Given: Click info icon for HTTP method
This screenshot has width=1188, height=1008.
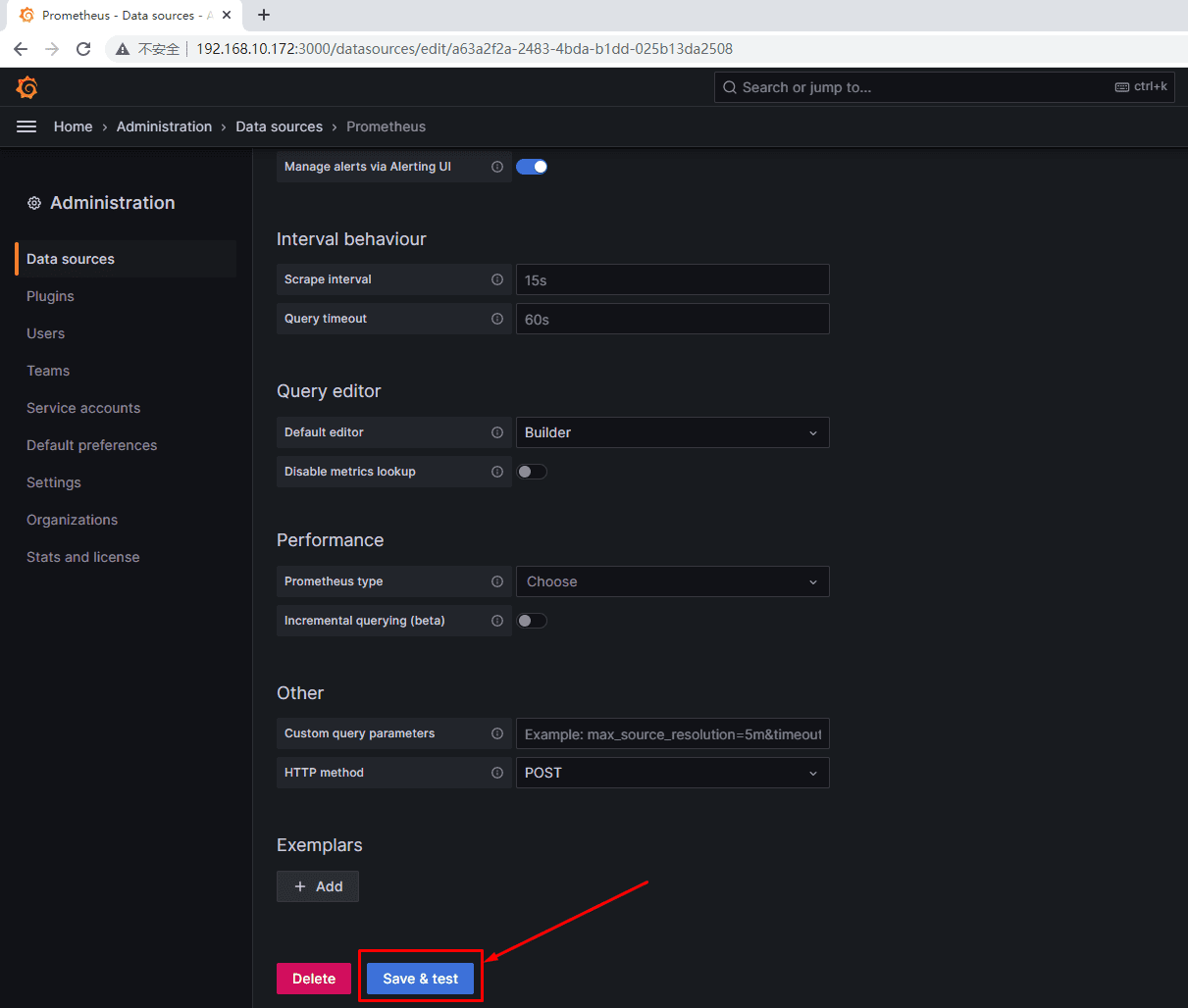Looking at the screenshot, I should 497,773.
